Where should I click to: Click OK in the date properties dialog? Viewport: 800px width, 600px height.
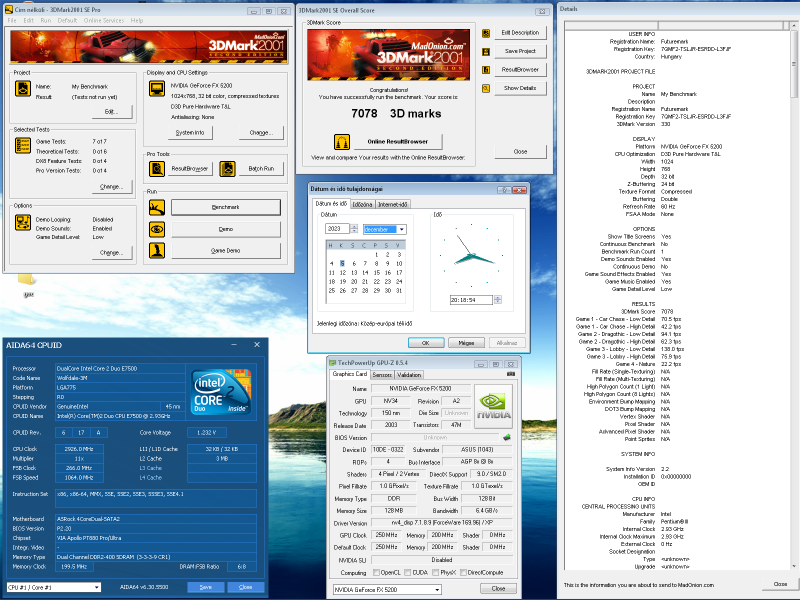click(426, 343)
